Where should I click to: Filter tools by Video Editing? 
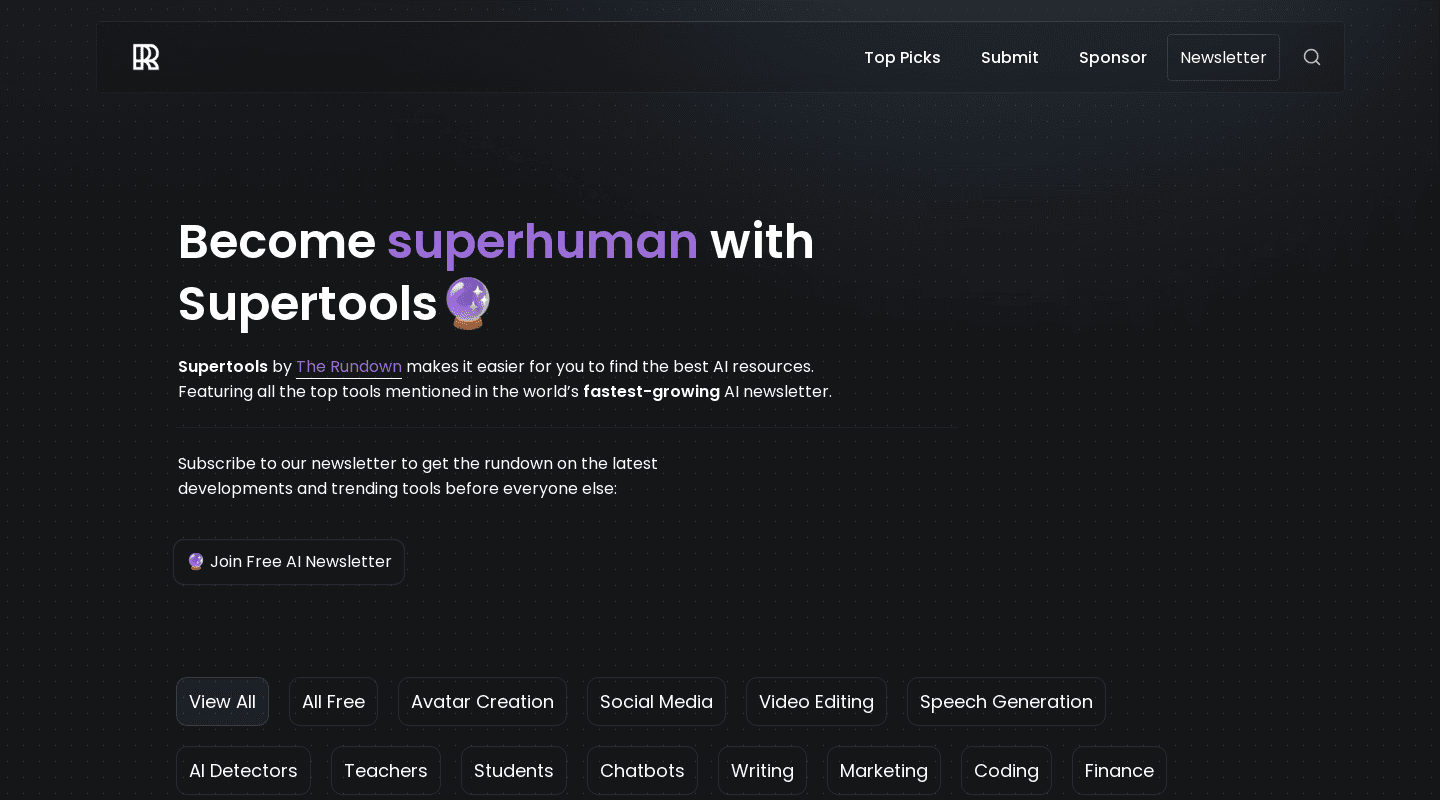click(x=816, y=702)
